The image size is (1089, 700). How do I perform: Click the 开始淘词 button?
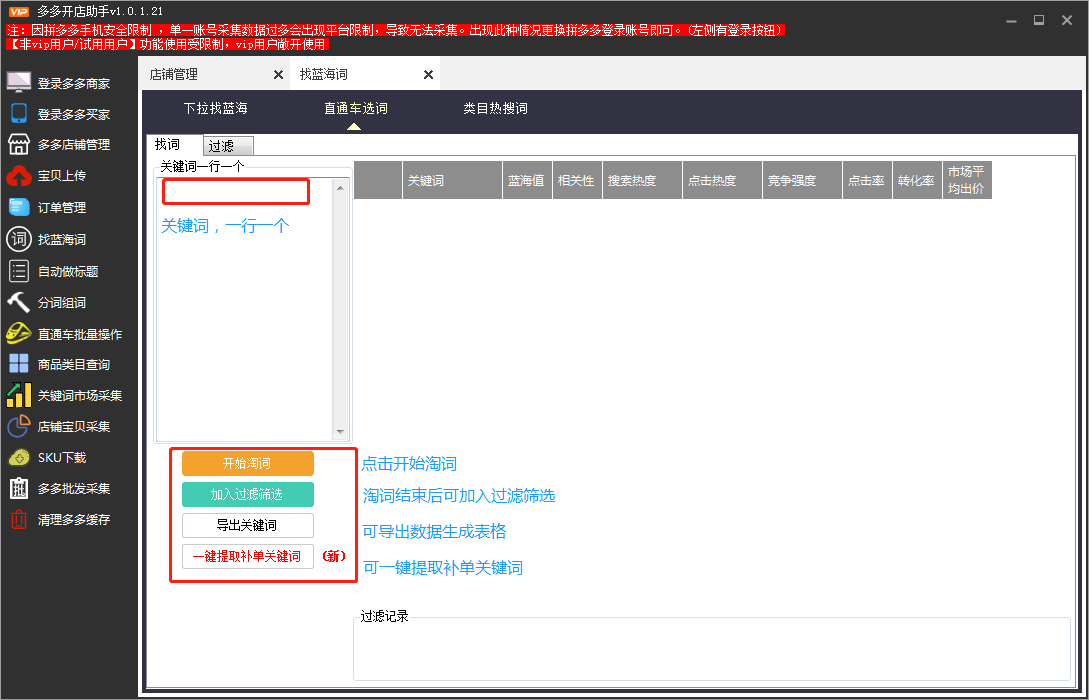pyautogui.click(x=247, y=463)
